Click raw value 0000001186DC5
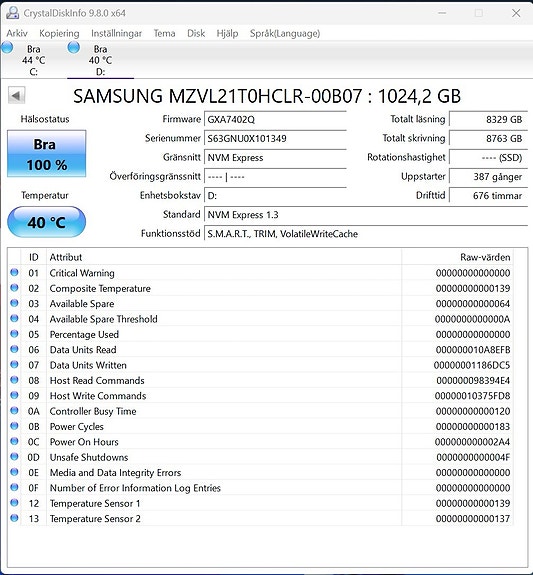 pyautogui.click(x=472, y=365)
